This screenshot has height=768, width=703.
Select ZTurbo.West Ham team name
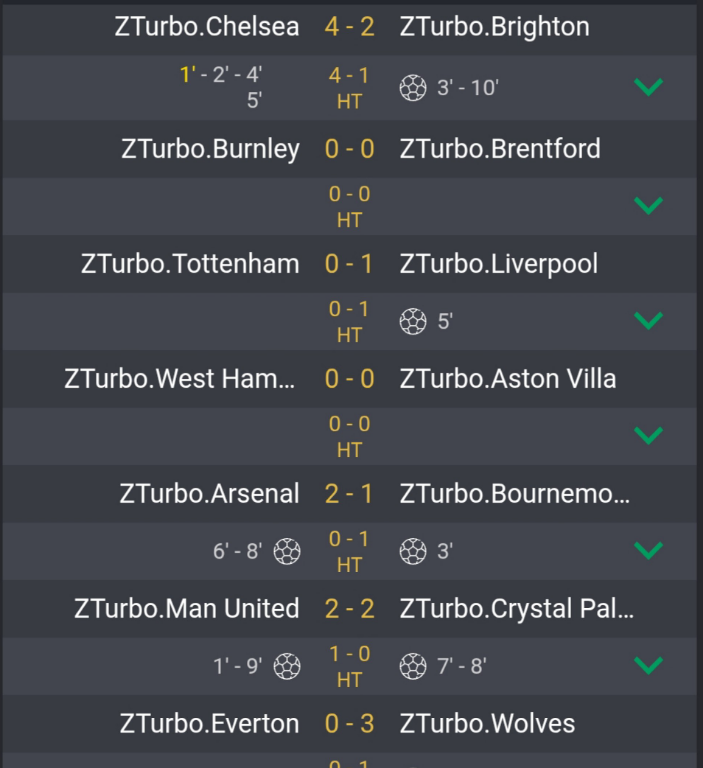point(181,379)
